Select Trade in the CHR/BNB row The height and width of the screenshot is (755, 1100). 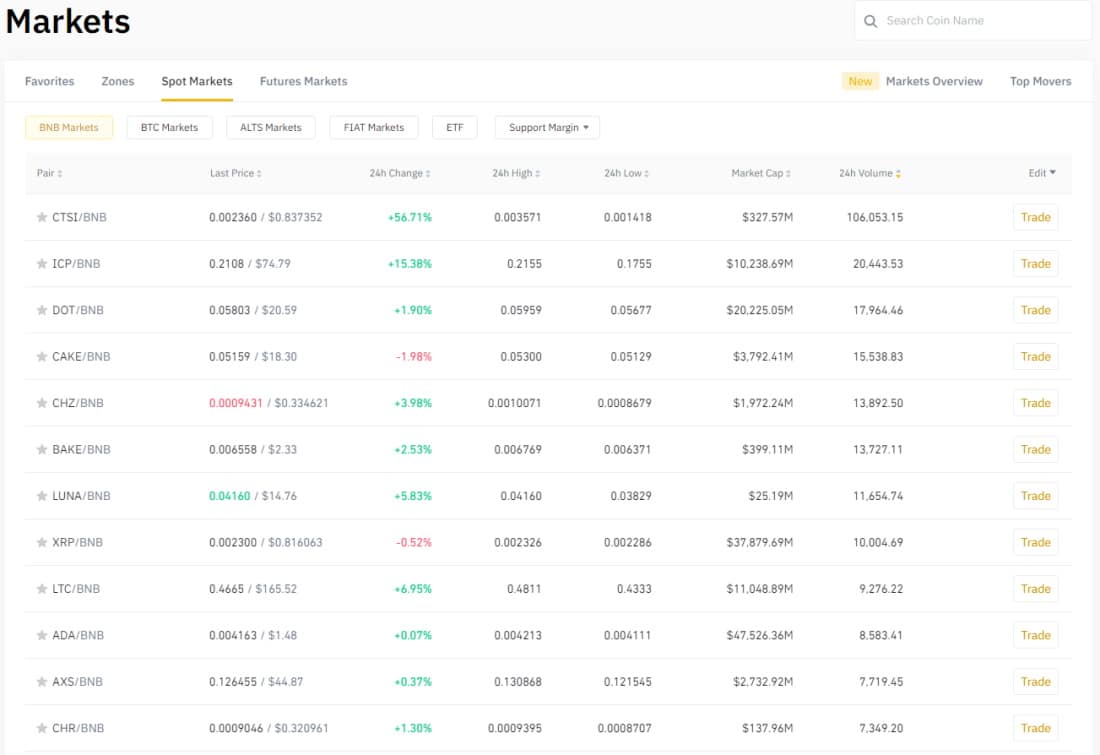pos(1035,728)
